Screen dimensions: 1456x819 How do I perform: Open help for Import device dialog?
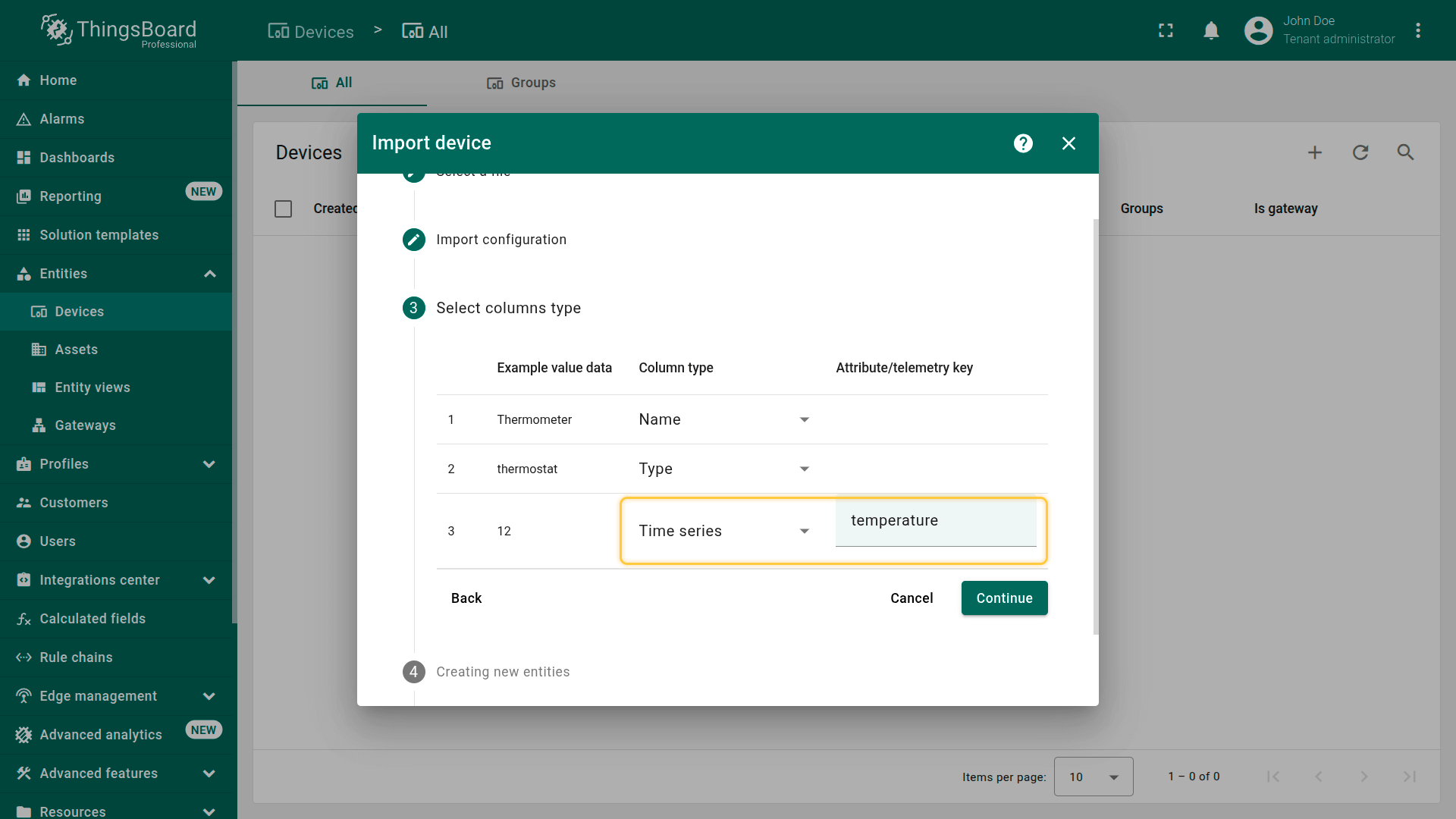1023,143
